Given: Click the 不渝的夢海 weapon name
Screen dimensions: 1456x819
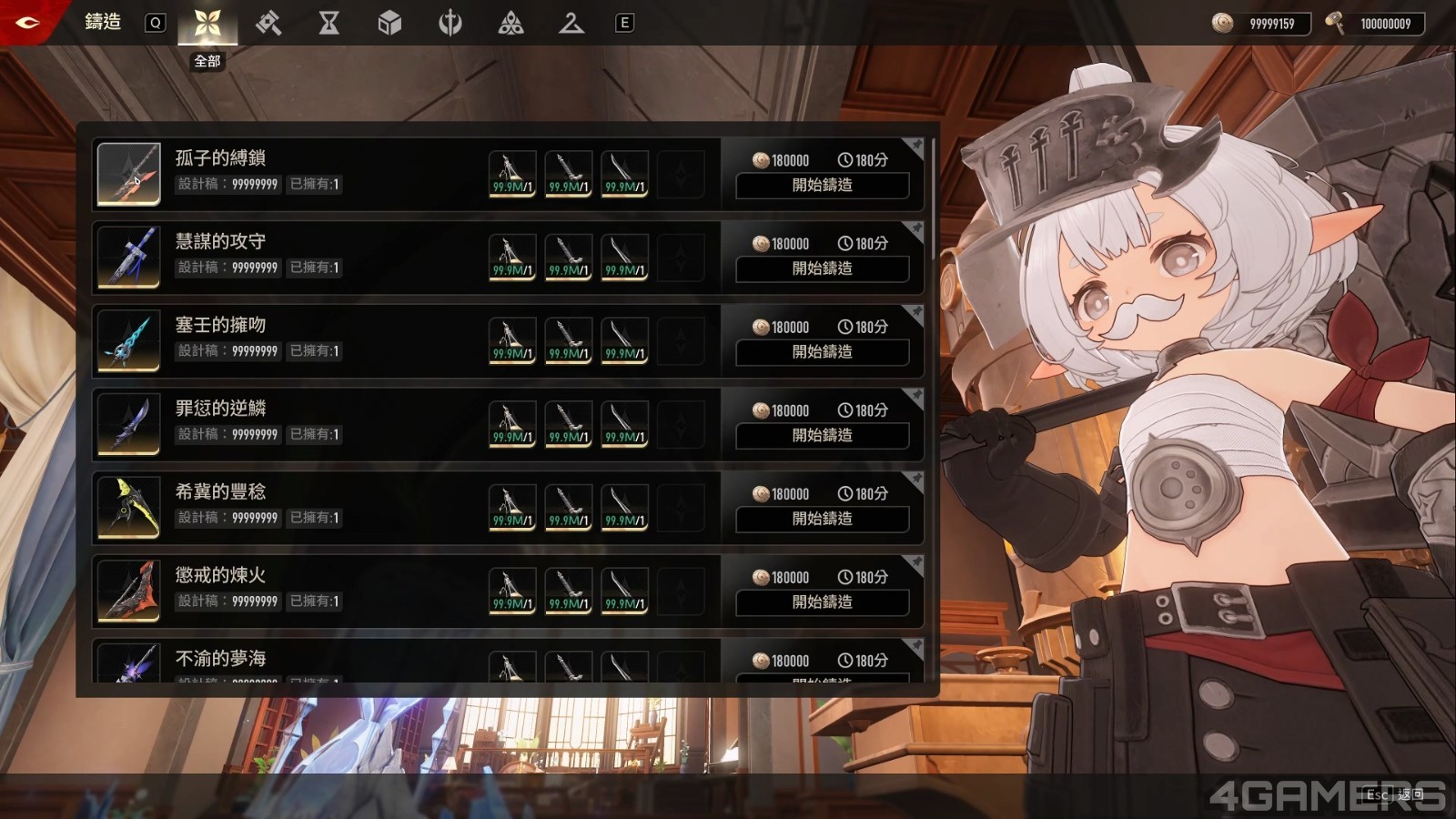Looking at the screenshot, I should tap(220, 658).
